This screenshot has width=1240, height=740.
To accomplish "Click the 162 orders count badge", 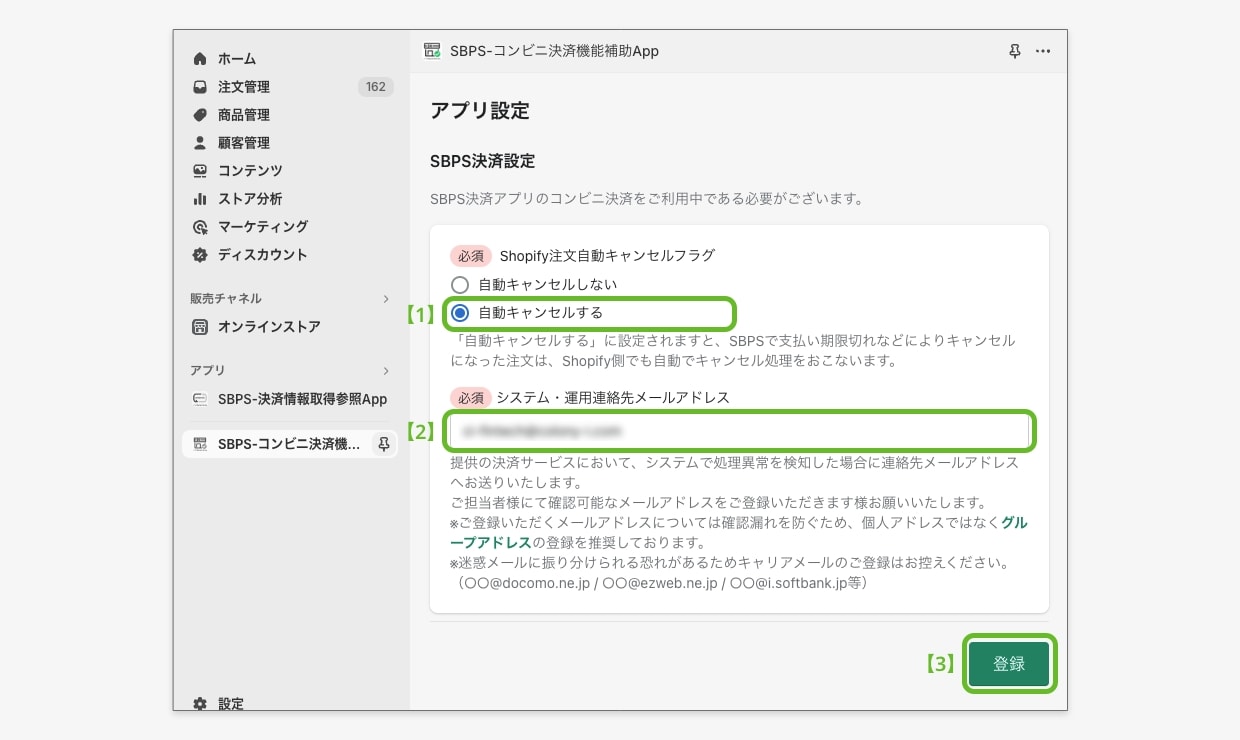I will click(375, 87).
